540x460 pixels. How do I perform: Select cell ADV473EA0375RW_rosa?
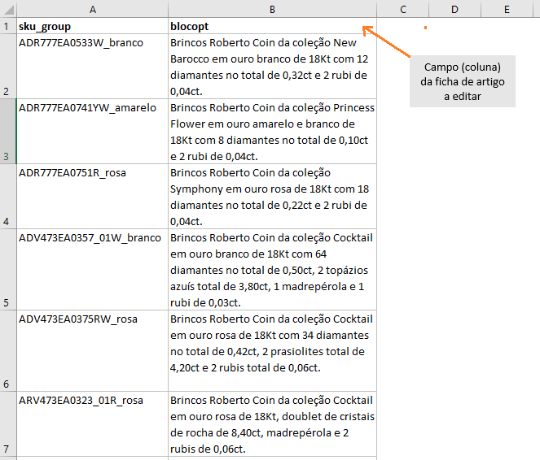point(92,351)
